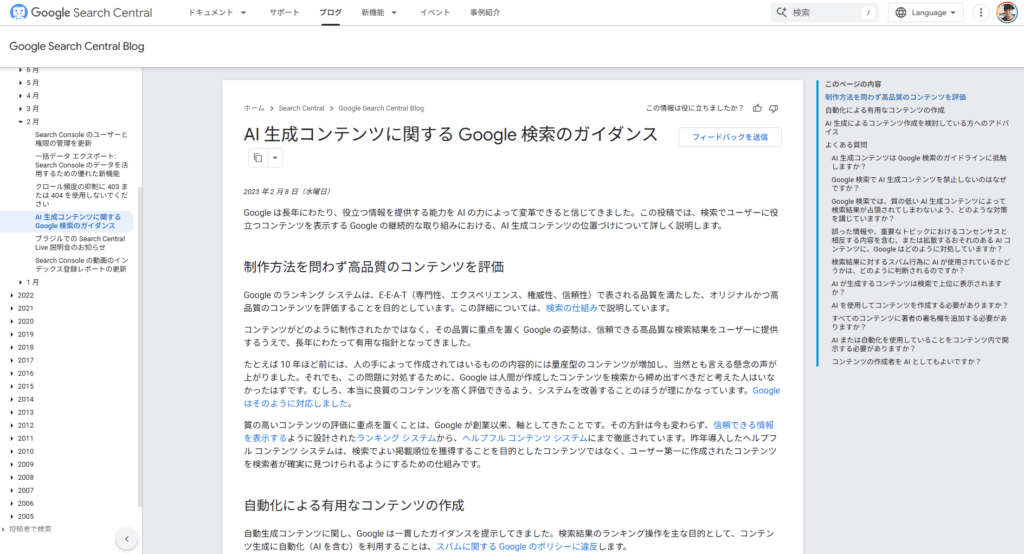
Task: Collapse the 2月 tree section
Action: [20, 122]
